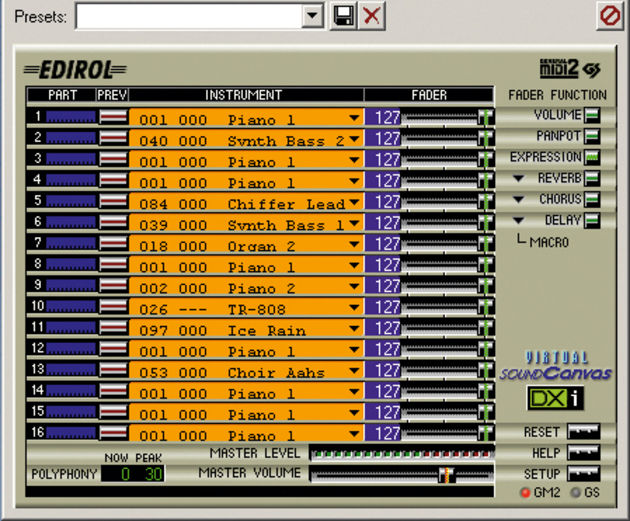Preview Part 9 Piano 2 sound

pos(113,285)
